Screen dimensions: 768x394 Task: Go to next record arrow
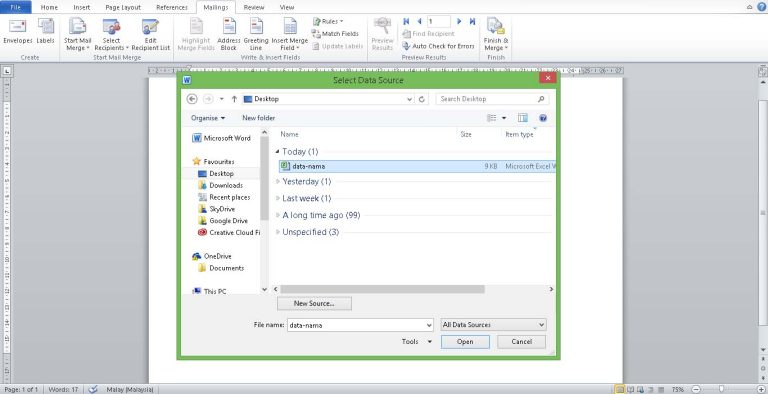(x=459, y=22)
